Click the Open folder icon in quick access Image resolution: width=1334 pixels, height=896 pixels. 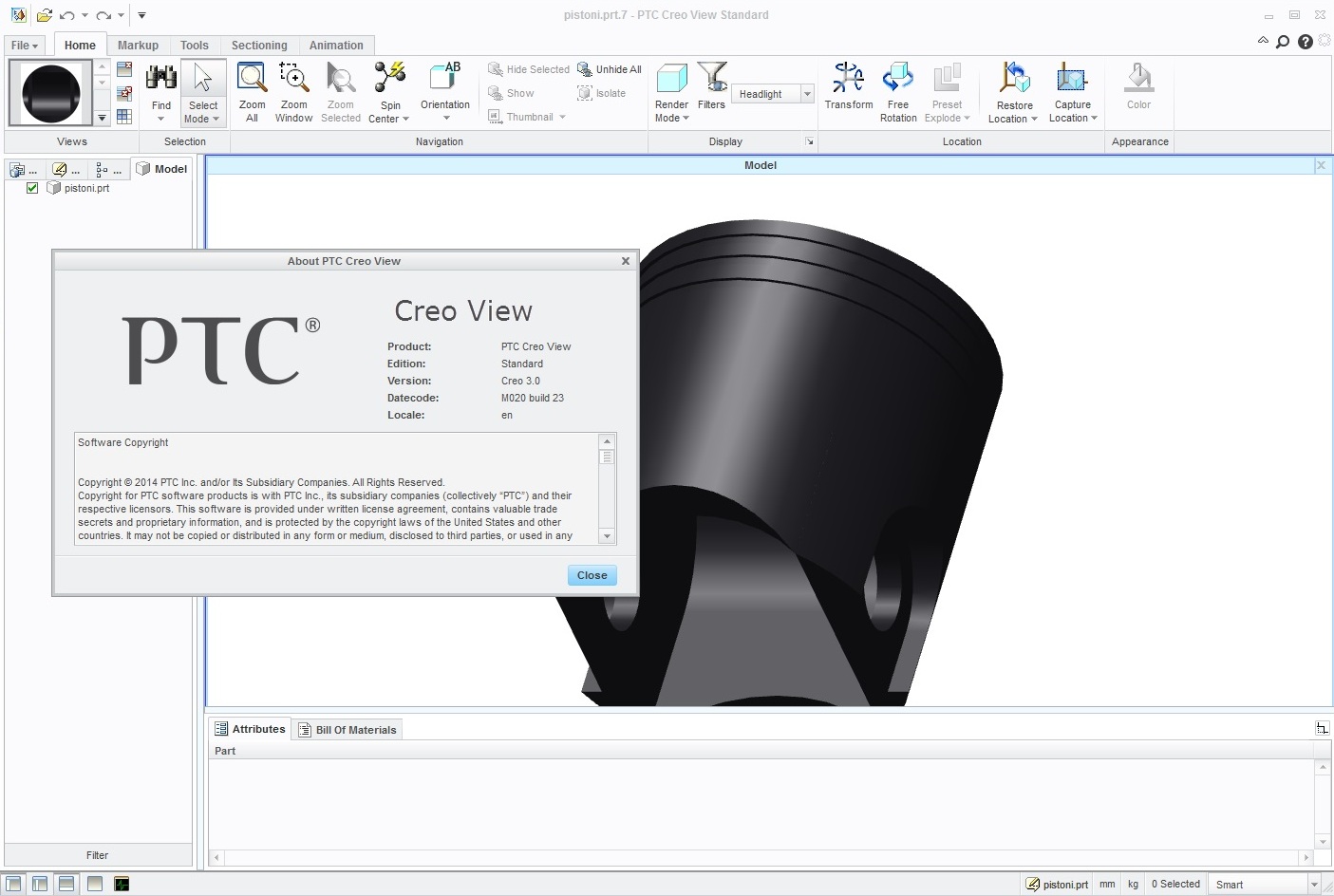click(x=44, y=15)
